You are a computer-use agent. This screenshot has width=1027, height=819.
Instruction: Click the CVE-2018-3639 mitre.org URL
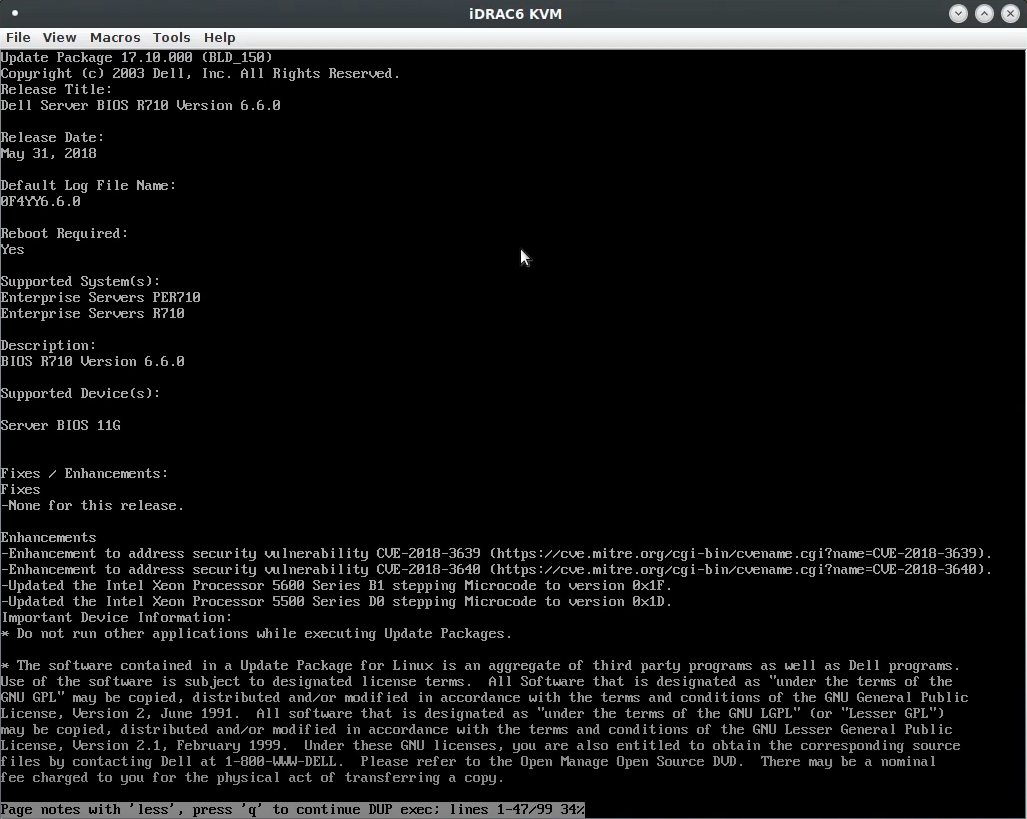(x=738, y=554)
